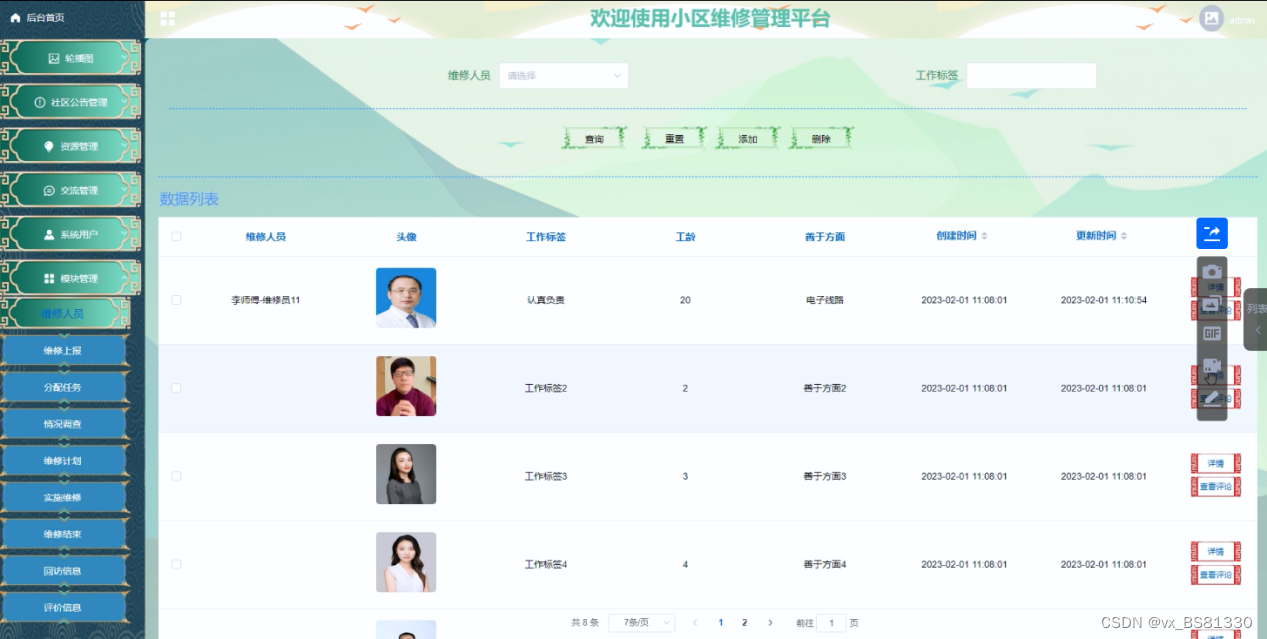
Task: Click the person icon in 系统用户
Action: 49,234
